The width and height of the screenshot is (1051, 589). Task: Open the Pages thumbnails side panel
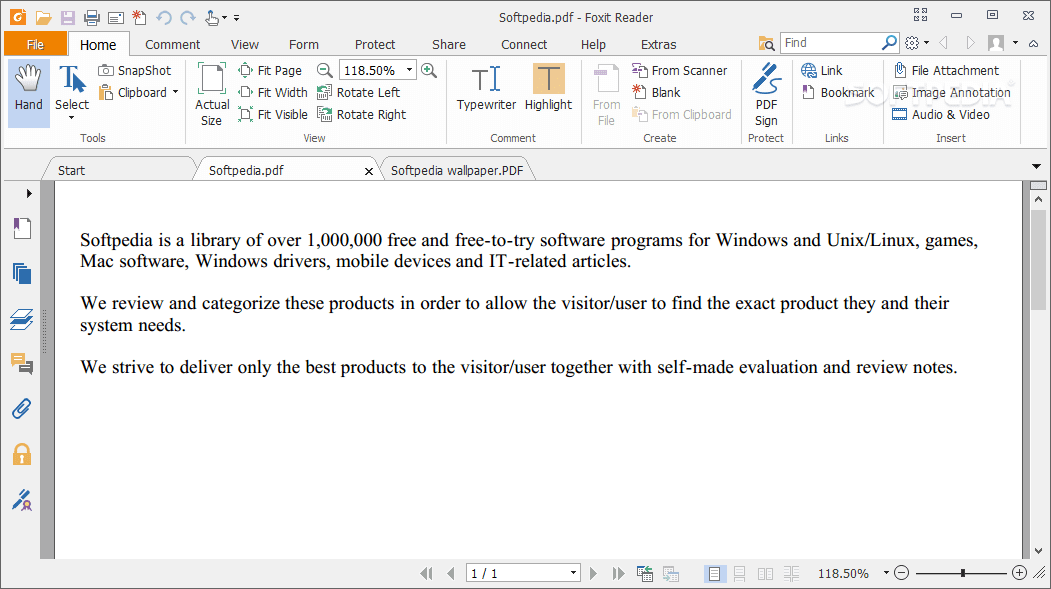pyautogui.click(x=22, y=273)
